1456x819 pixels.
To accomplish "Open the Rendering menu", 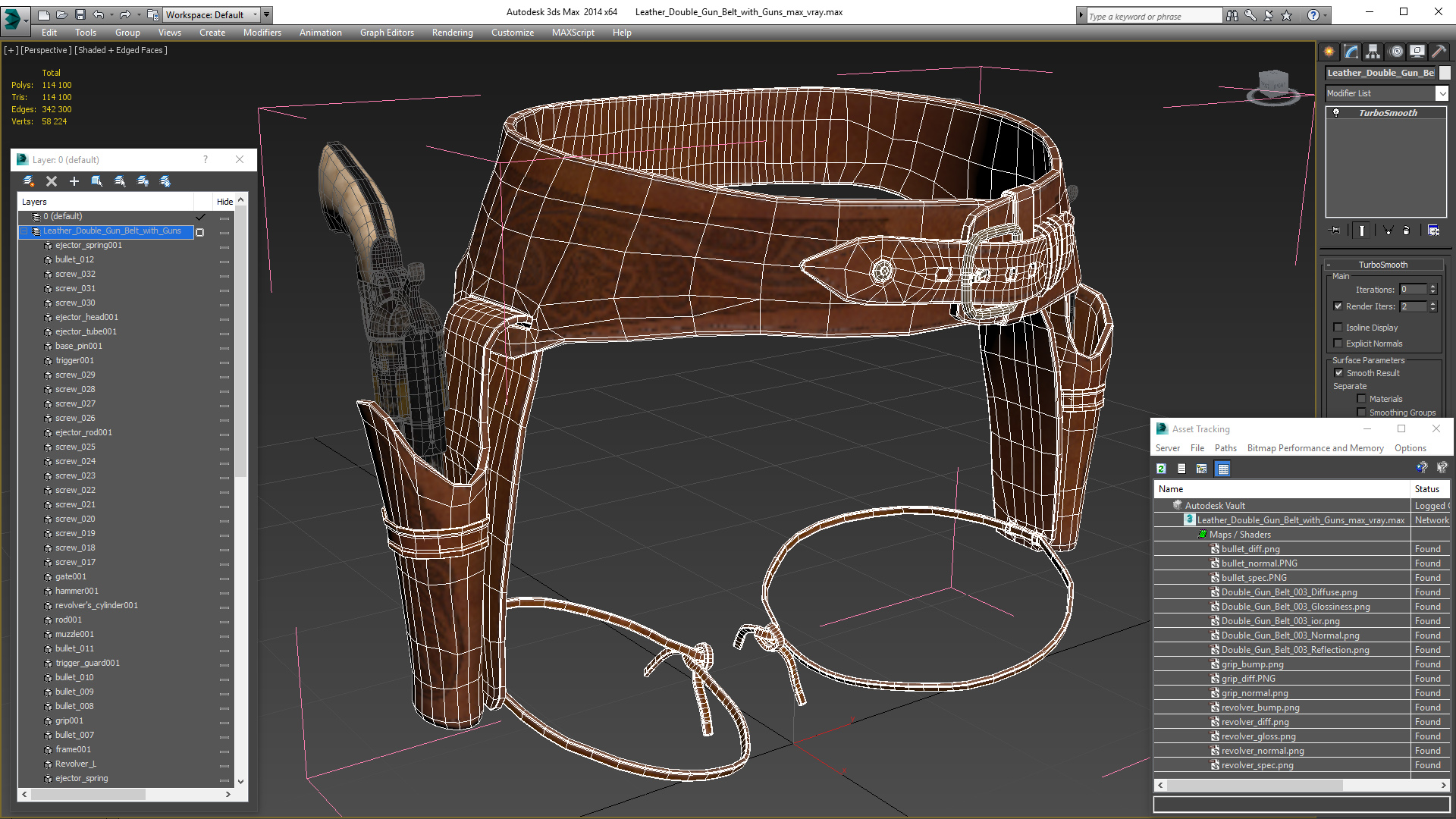I will (x=452, y=33).
